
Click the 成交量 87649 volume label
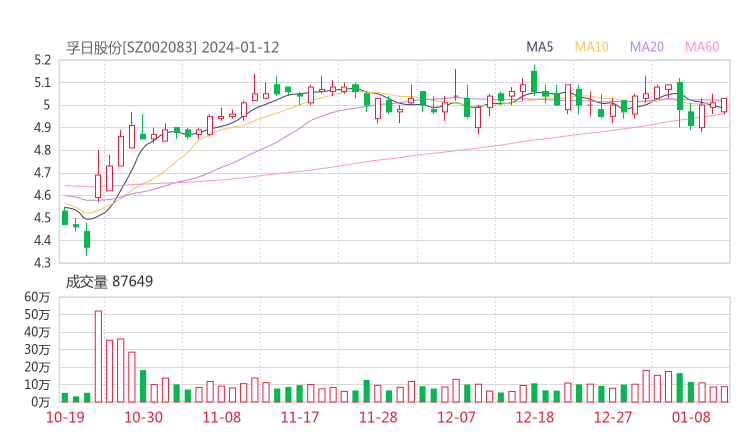(109, 282)
